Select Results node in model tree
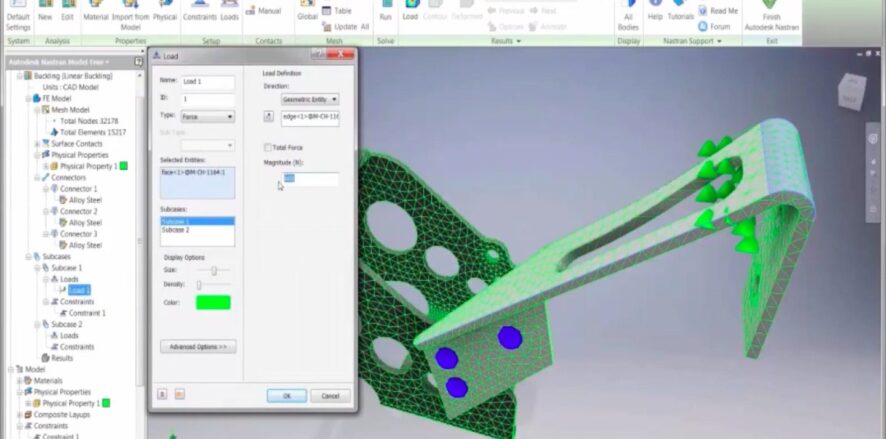This screenshot has height=439, width=886. click(62, 358)
